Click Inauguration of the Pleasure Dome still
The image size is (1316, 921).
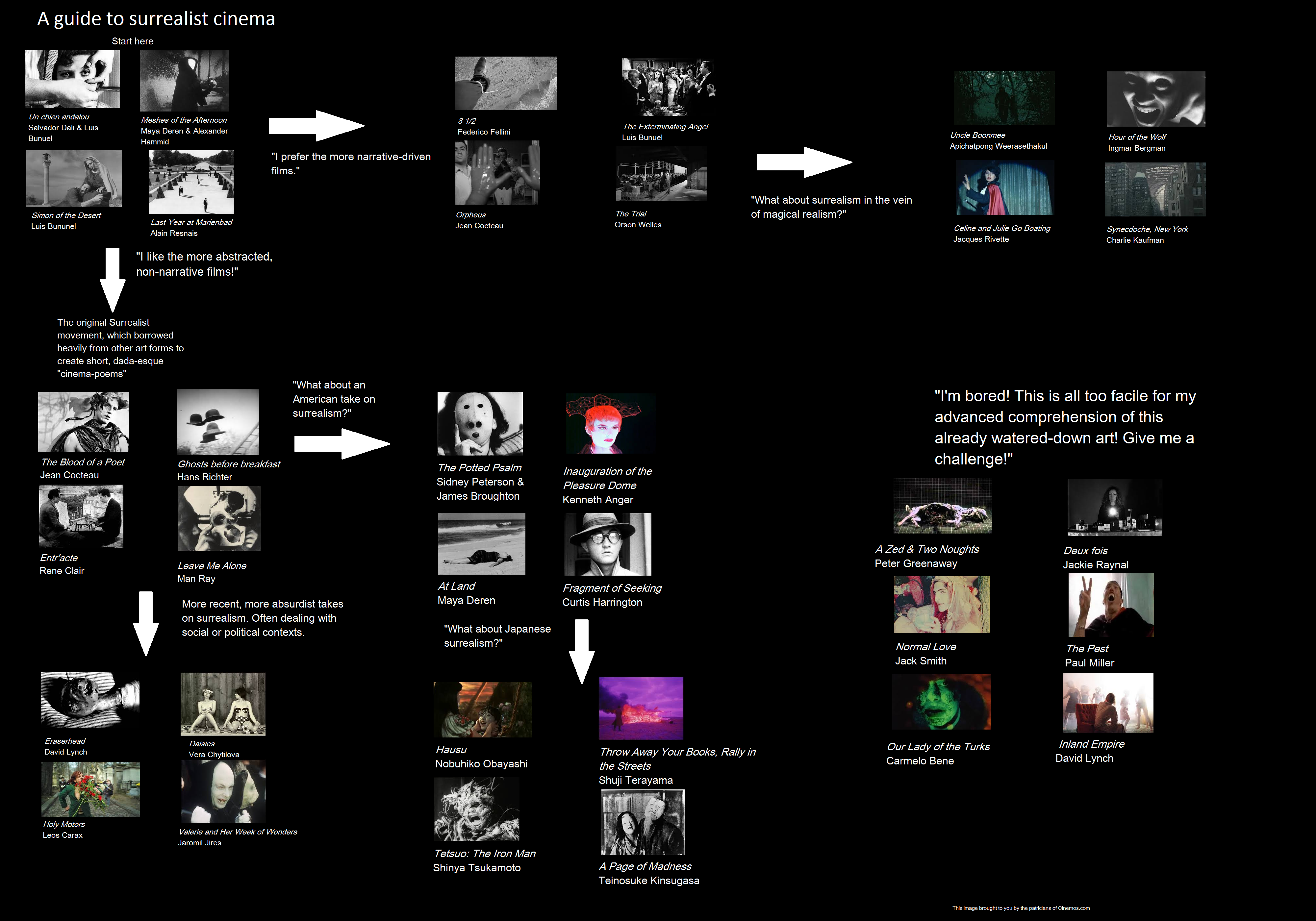coord(610,424)
